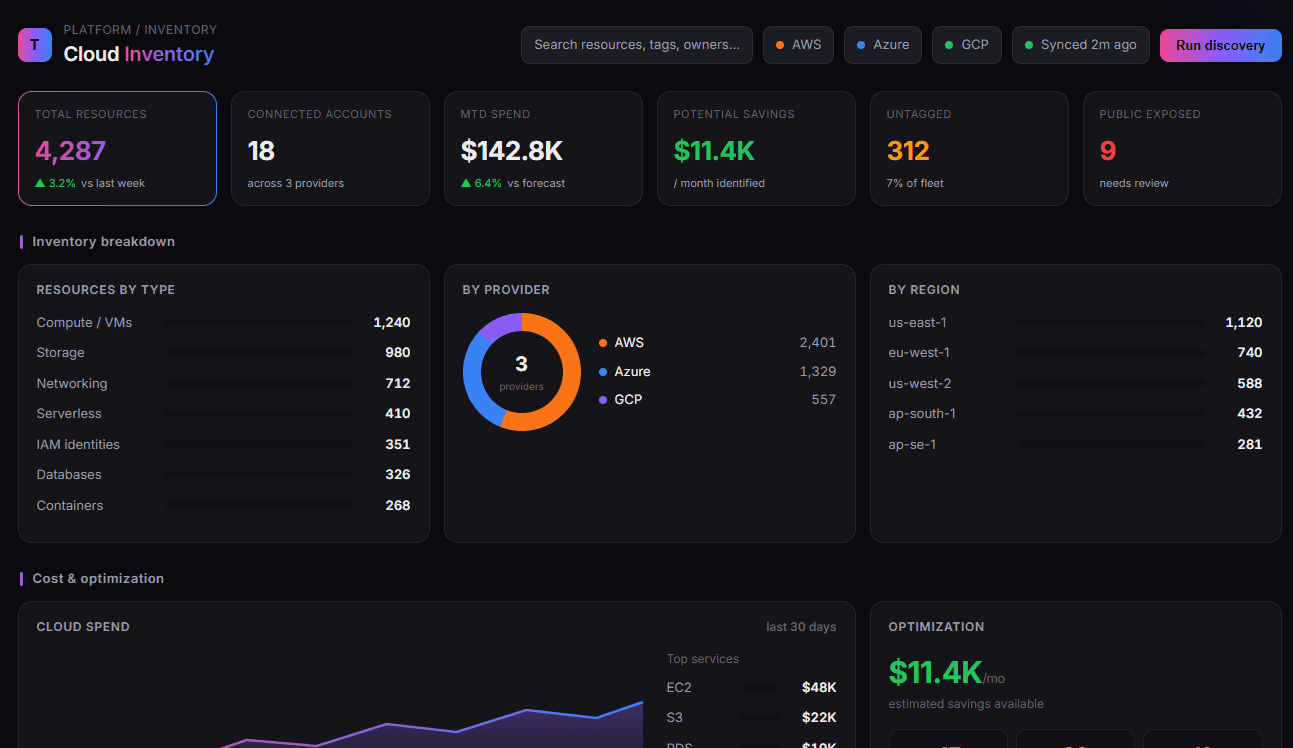Click the IAM identities label
Screen dimensions: 1293x748
coord(78,444)
